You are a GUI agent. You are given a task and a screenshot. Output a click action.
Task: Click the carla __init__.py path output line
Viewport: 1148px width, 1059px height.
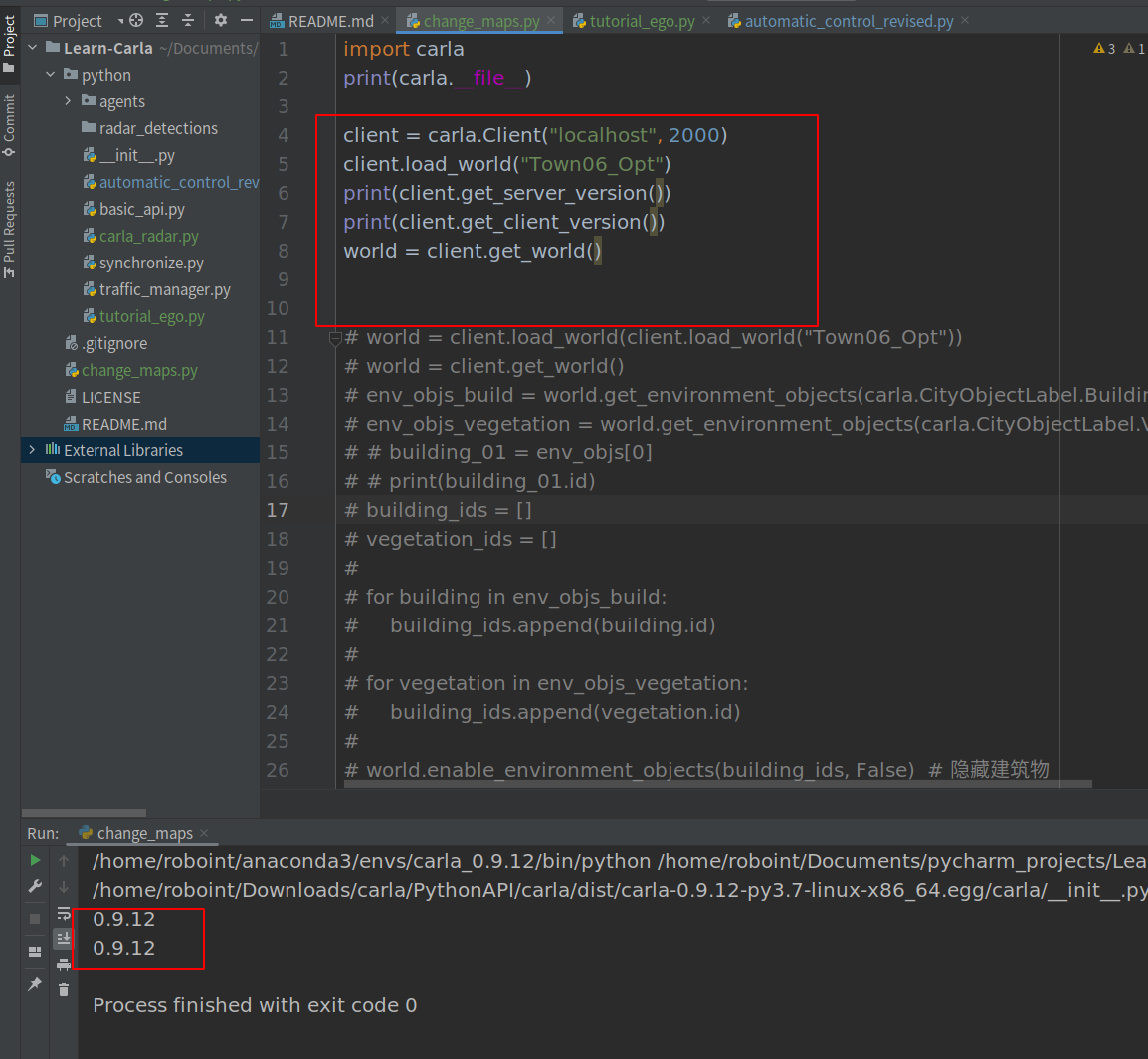point(620,890)
